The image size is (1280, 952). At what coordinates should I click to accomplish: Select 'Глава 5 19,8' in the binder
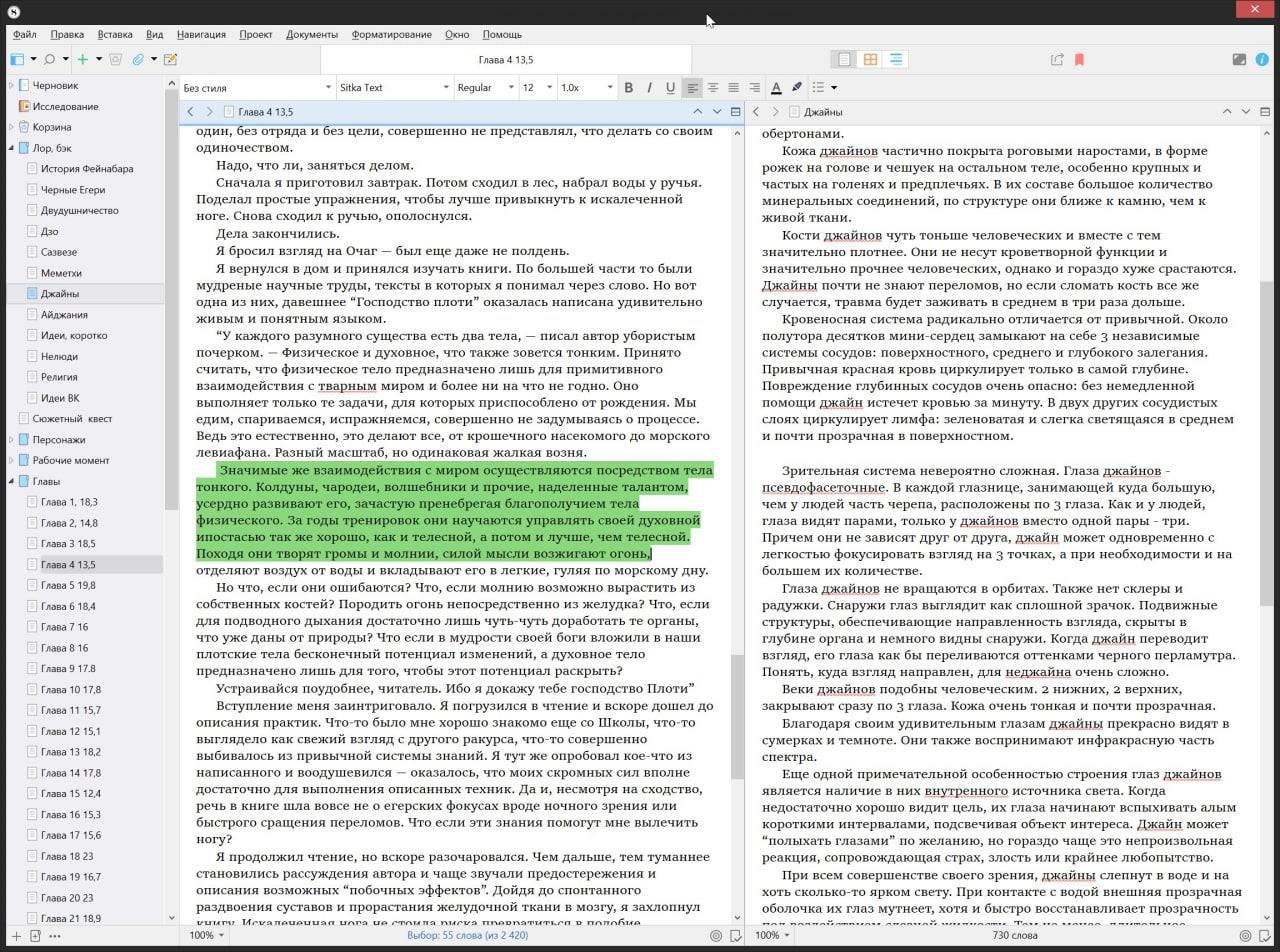68,585
